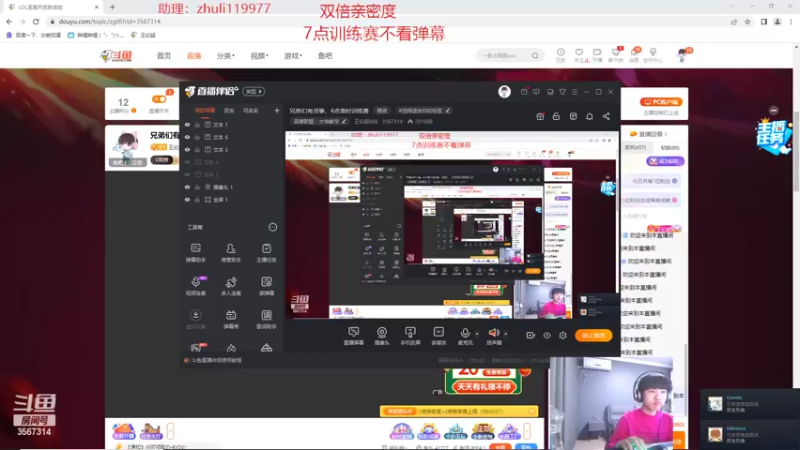Select the third scene tab
800x450 pixels.
(x=251, y=110)
